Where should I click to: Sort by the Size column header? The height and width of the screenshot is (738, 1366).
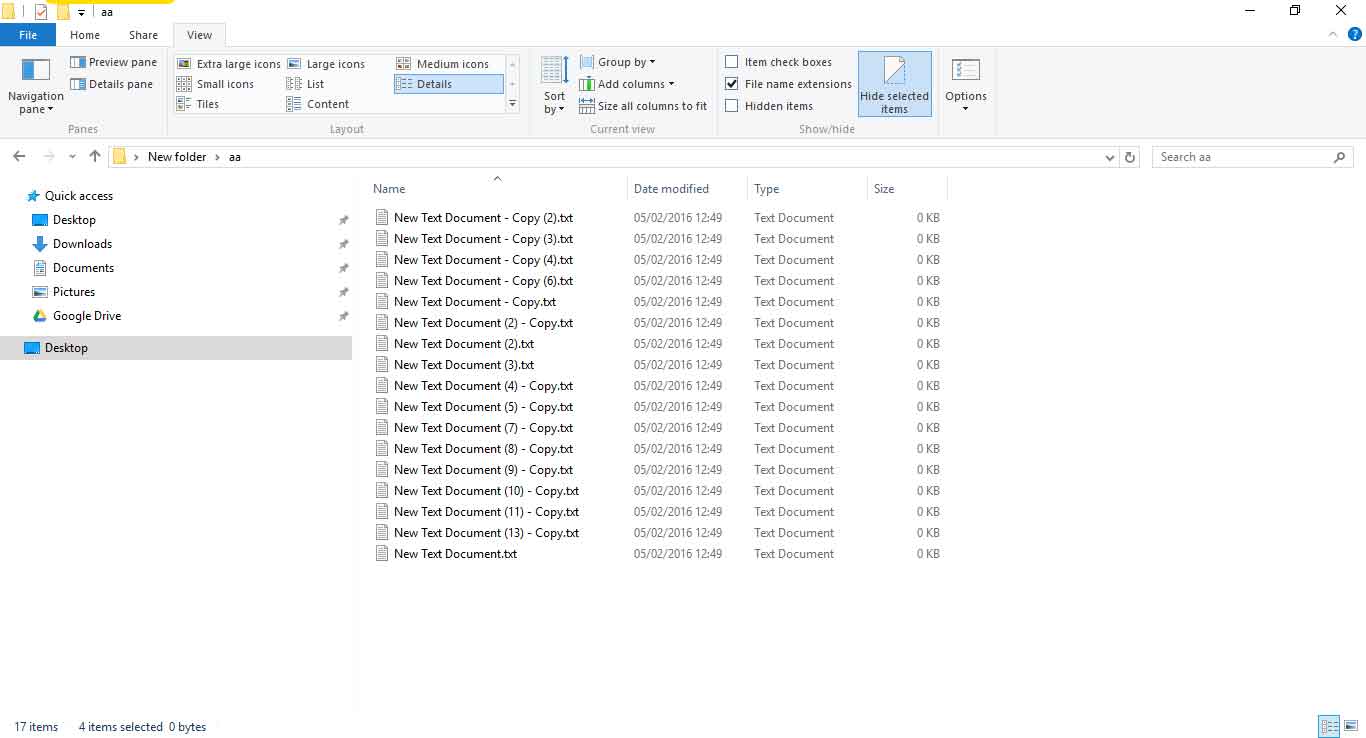(x=884, y=188)
